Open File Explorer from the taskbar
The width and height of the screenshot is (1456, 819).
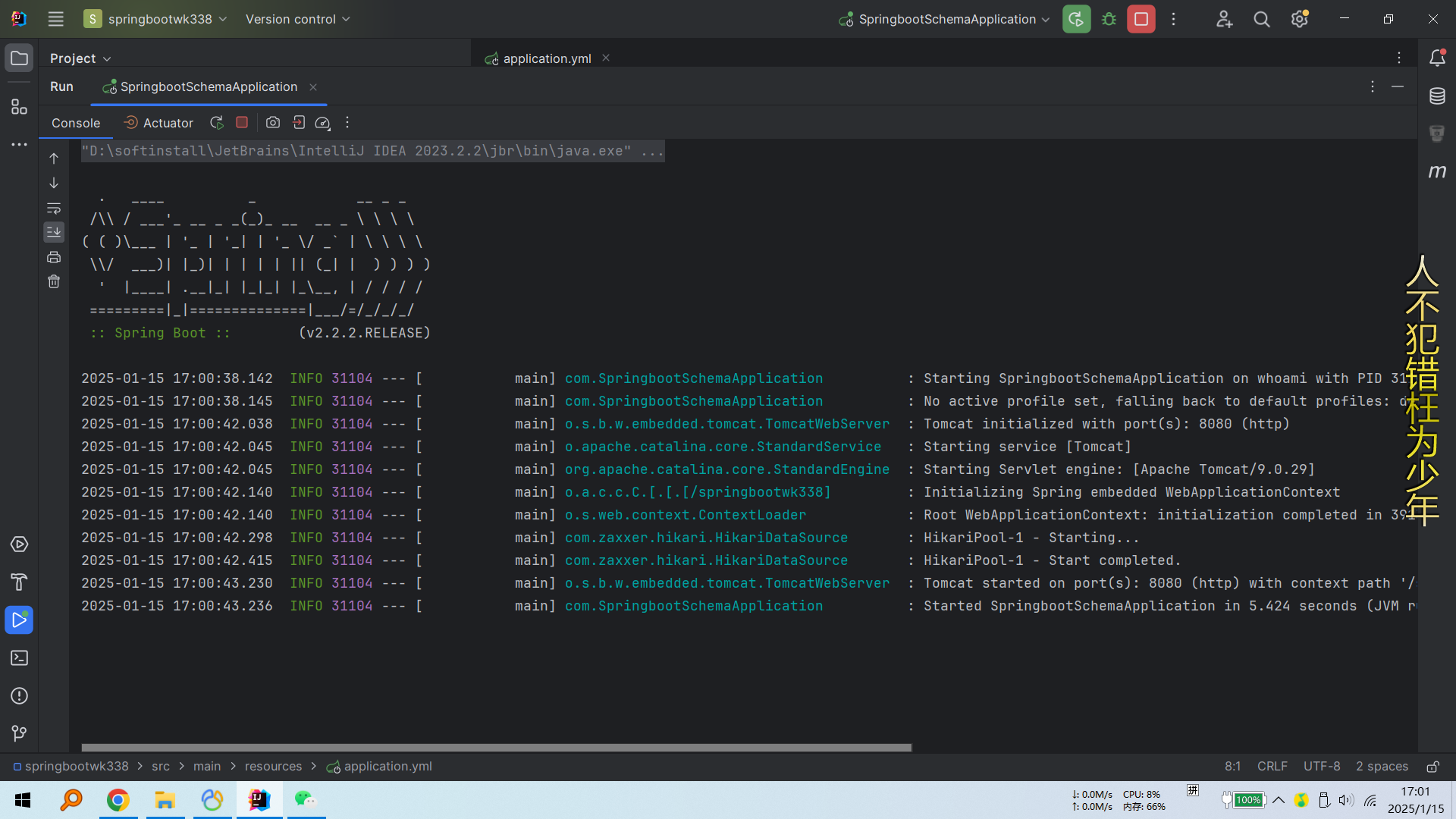pos(165,800)
